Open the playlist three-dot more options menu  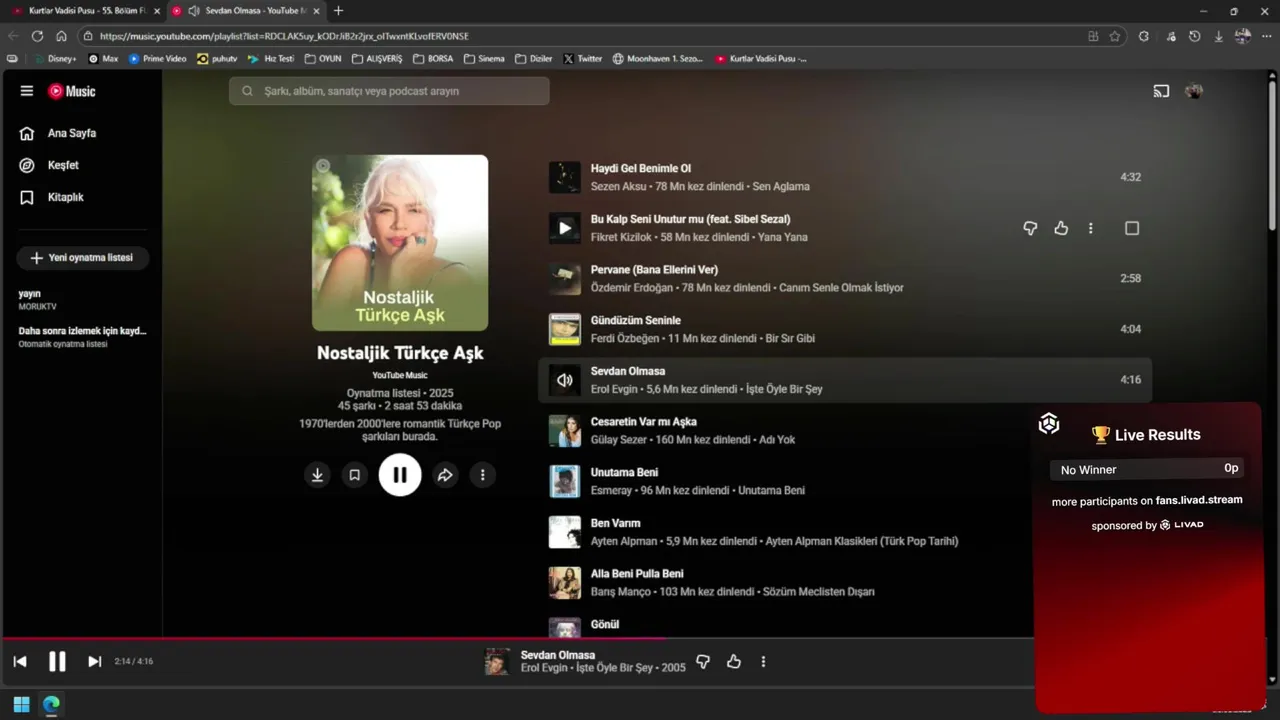click(482, 475)
